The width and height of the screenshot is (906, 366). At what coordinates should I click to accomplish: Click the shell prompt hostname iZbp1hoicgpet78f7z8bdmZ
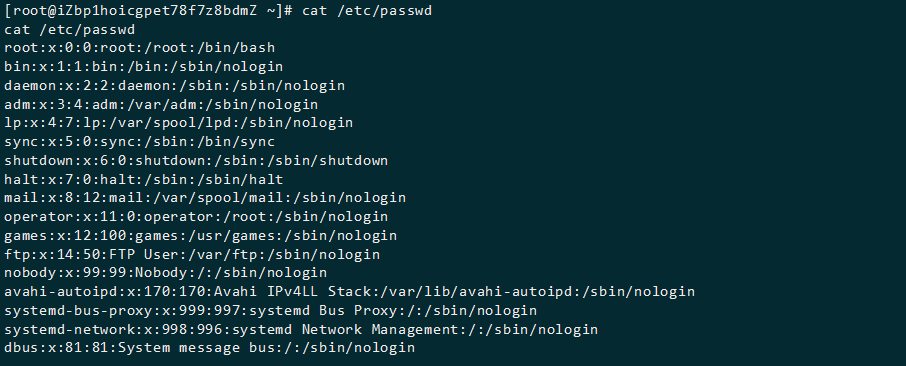(153, 11)
